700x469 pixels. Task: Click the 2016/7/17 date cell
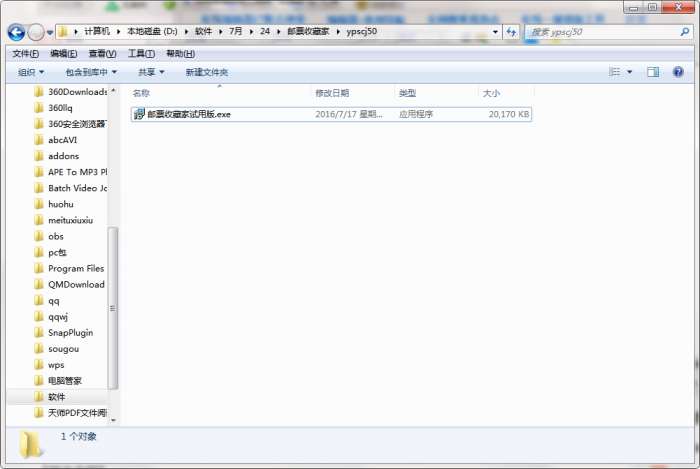[x=349, y=114]
